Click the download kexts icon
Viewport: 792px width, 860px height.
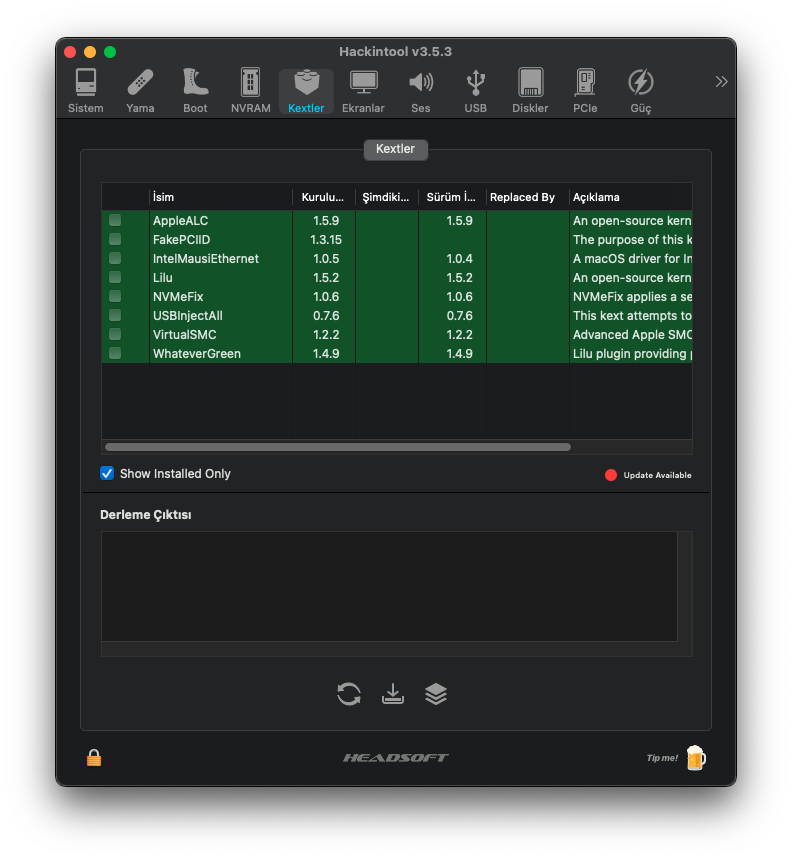pos(393,694)
